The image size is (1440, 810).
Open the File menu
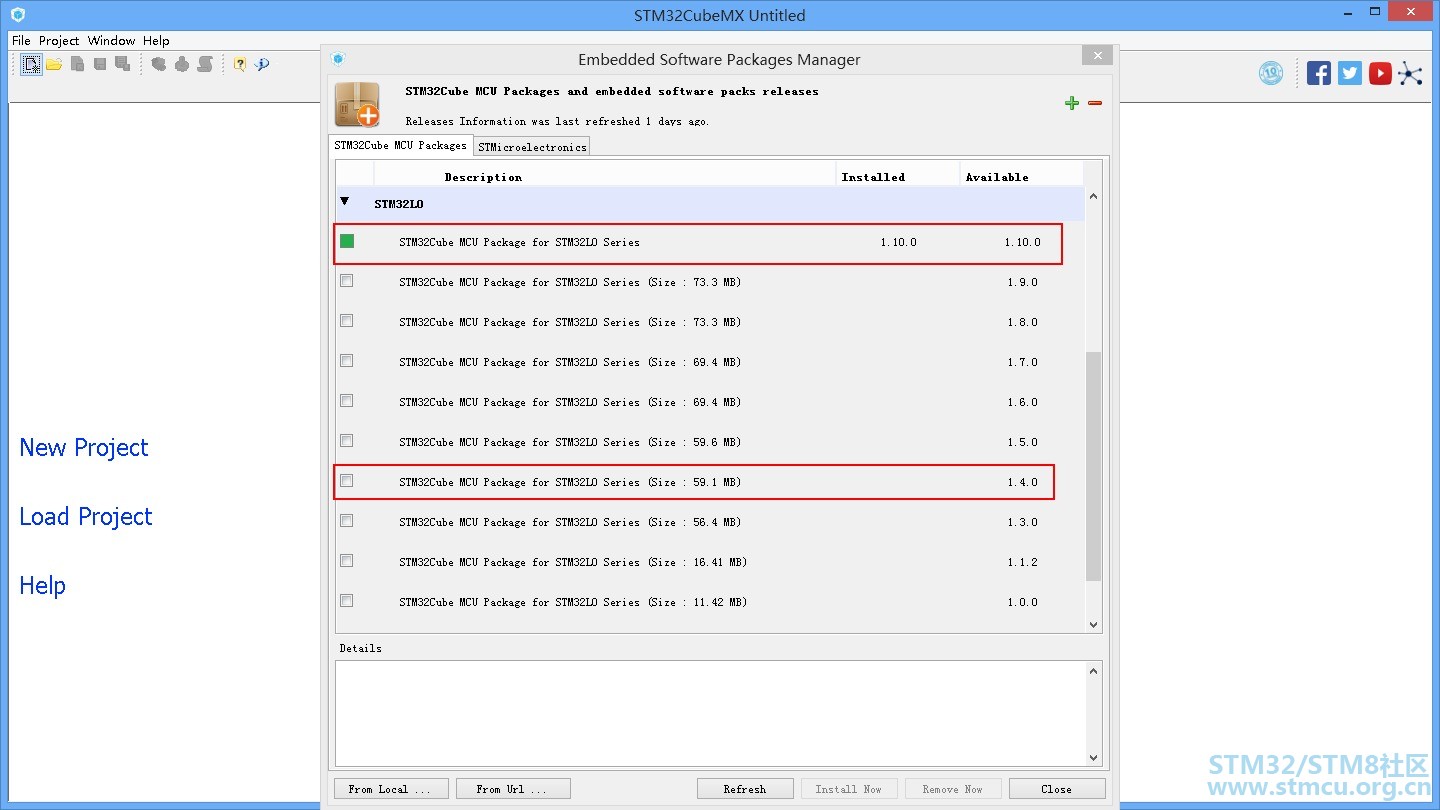point(21,41)
